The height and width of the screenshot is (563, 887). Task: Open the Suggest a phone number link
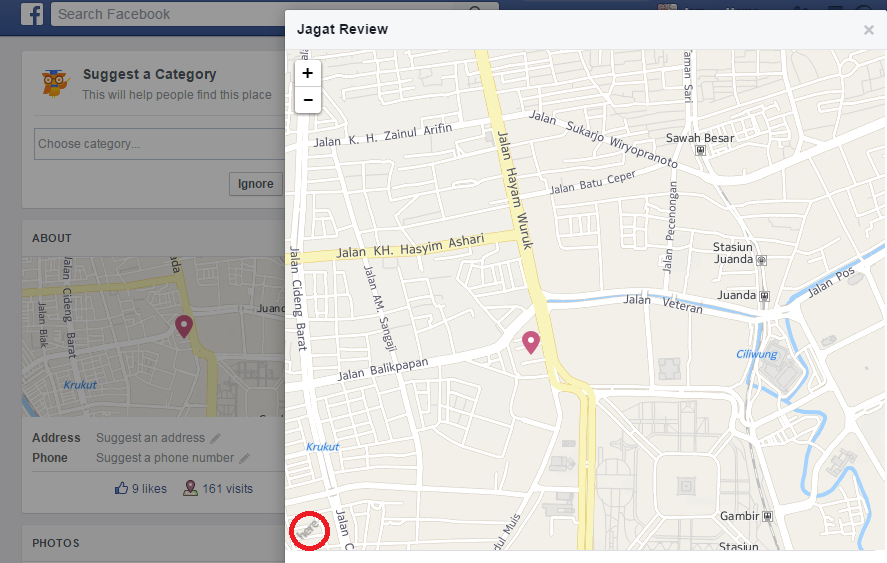165,458
